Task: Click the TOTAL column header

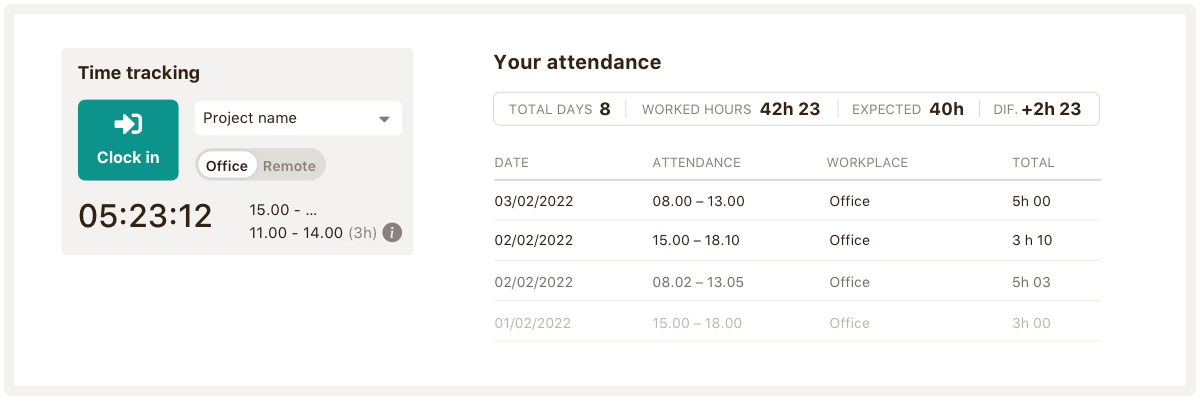Action: pos(1033,162)
